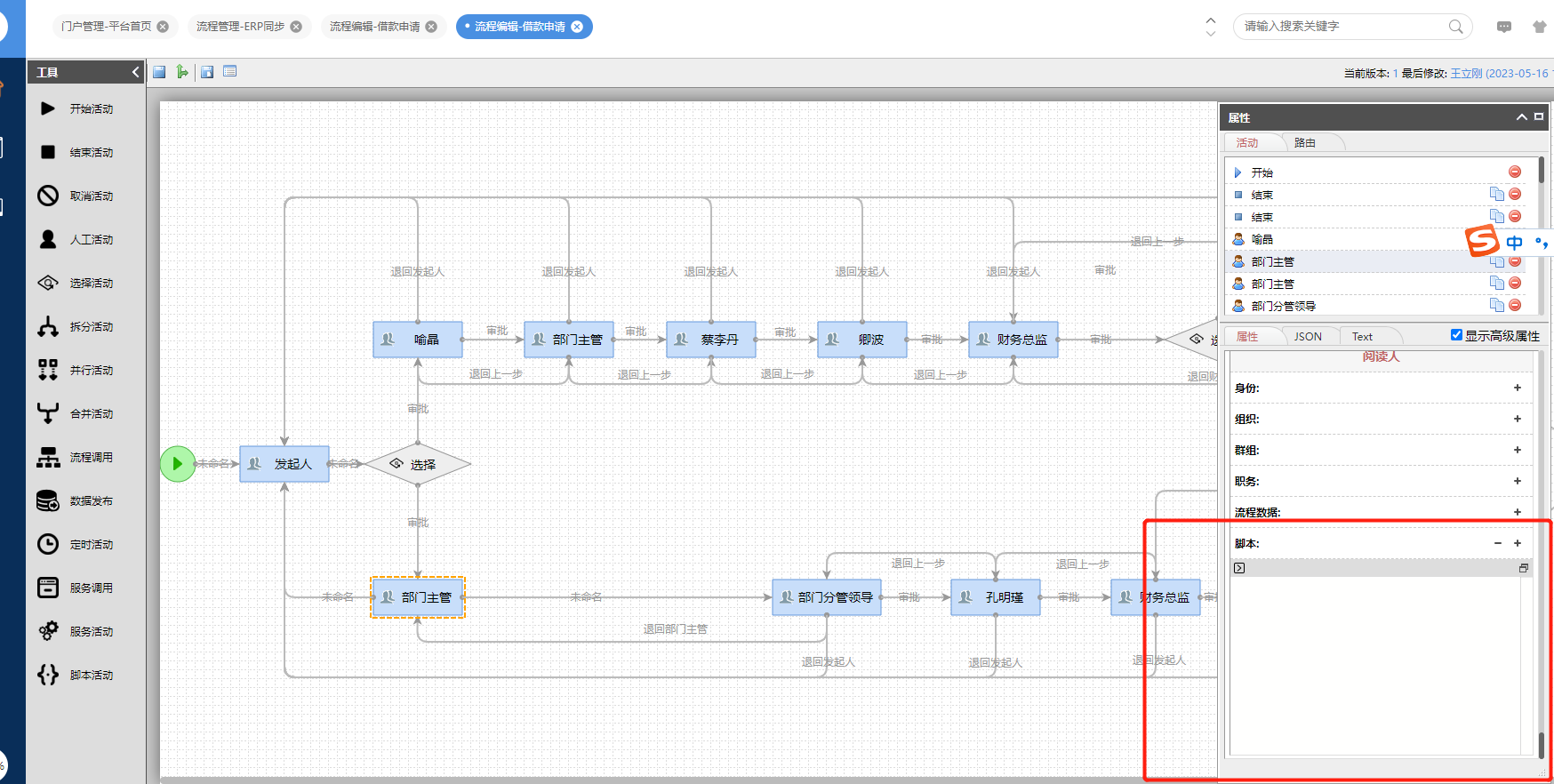The height and width of the screenshot is (784, 1554).
Task: Delete the 开始 activity with red minus
Action: click(x=1515, y=172)
